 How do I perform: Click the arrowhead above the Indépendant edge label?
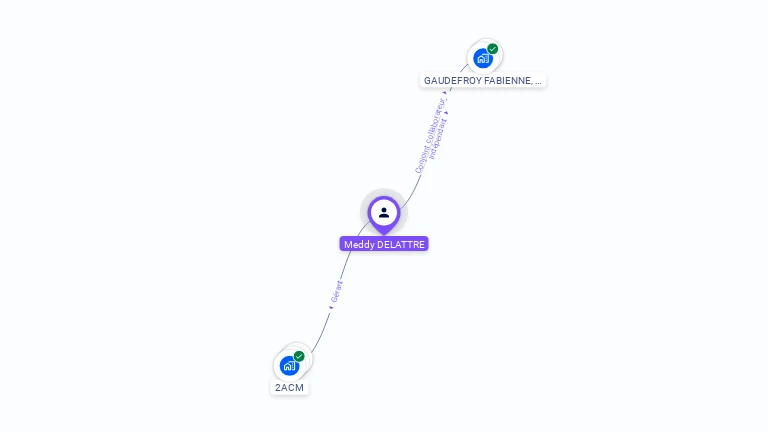pyautogui.click(x=446, y=113)
